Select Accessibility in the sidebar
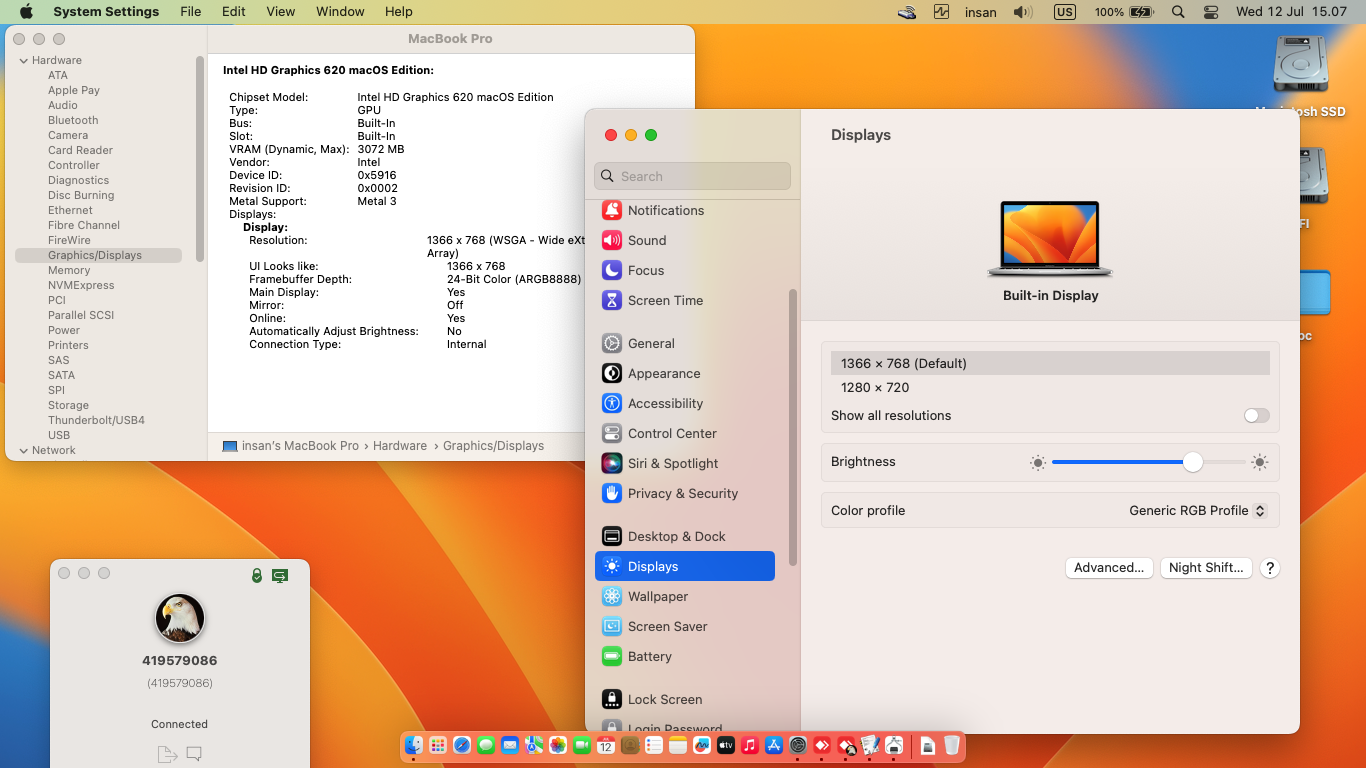Screen dimensions: 1366x768 coord(686,403)
